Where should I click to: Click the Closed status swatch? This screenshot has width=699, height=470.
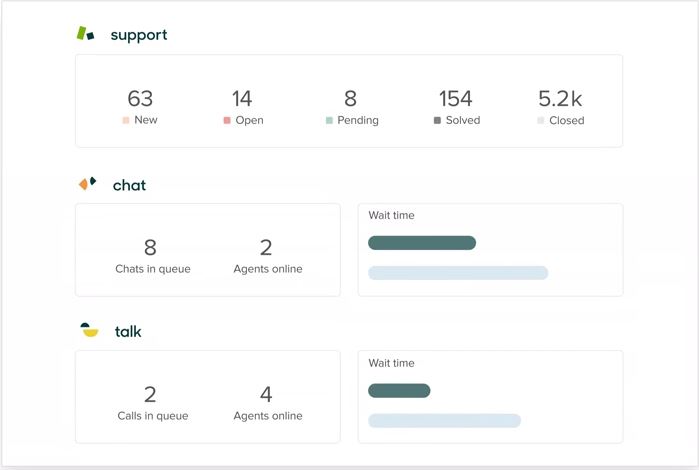pyautogui.click(x=540, y=120)
